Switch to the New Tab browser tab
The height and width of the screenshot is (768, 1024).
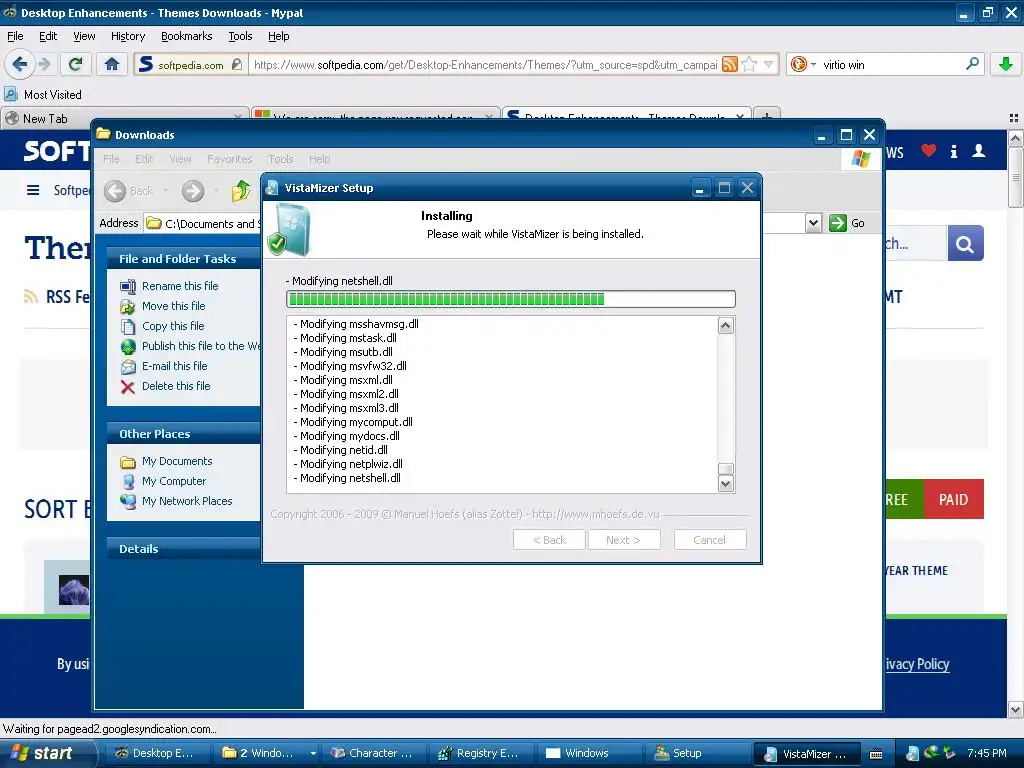coord(124,118)
